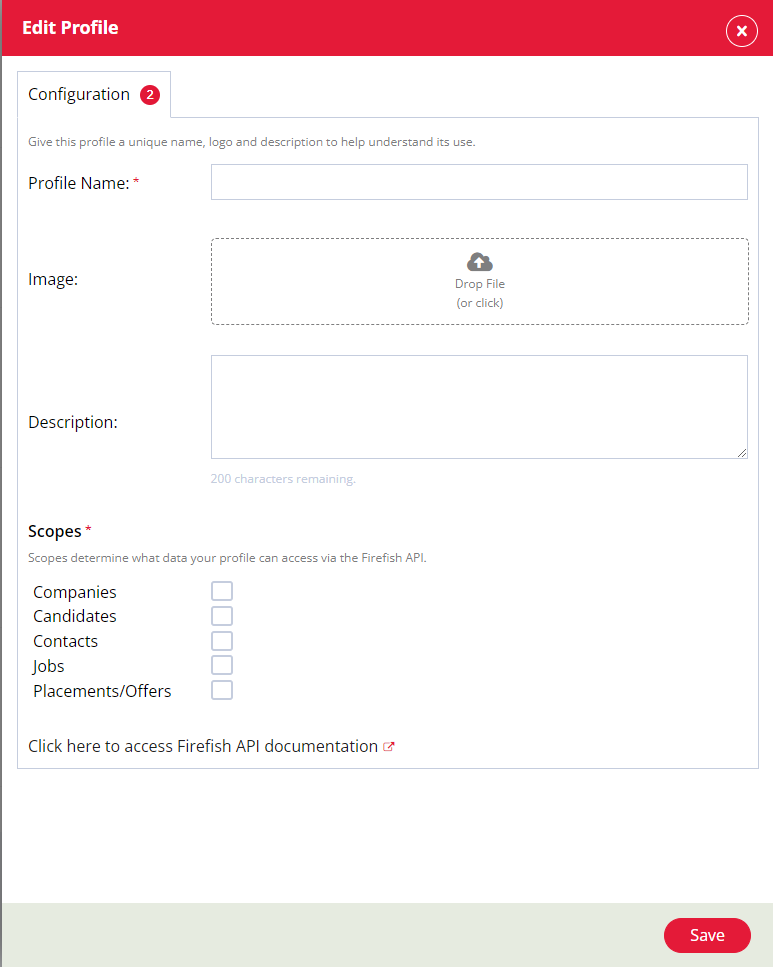Viewport: 773px width, 967px height.
Task: Click the Placements/Offers label text
Action: click(102, 691)
